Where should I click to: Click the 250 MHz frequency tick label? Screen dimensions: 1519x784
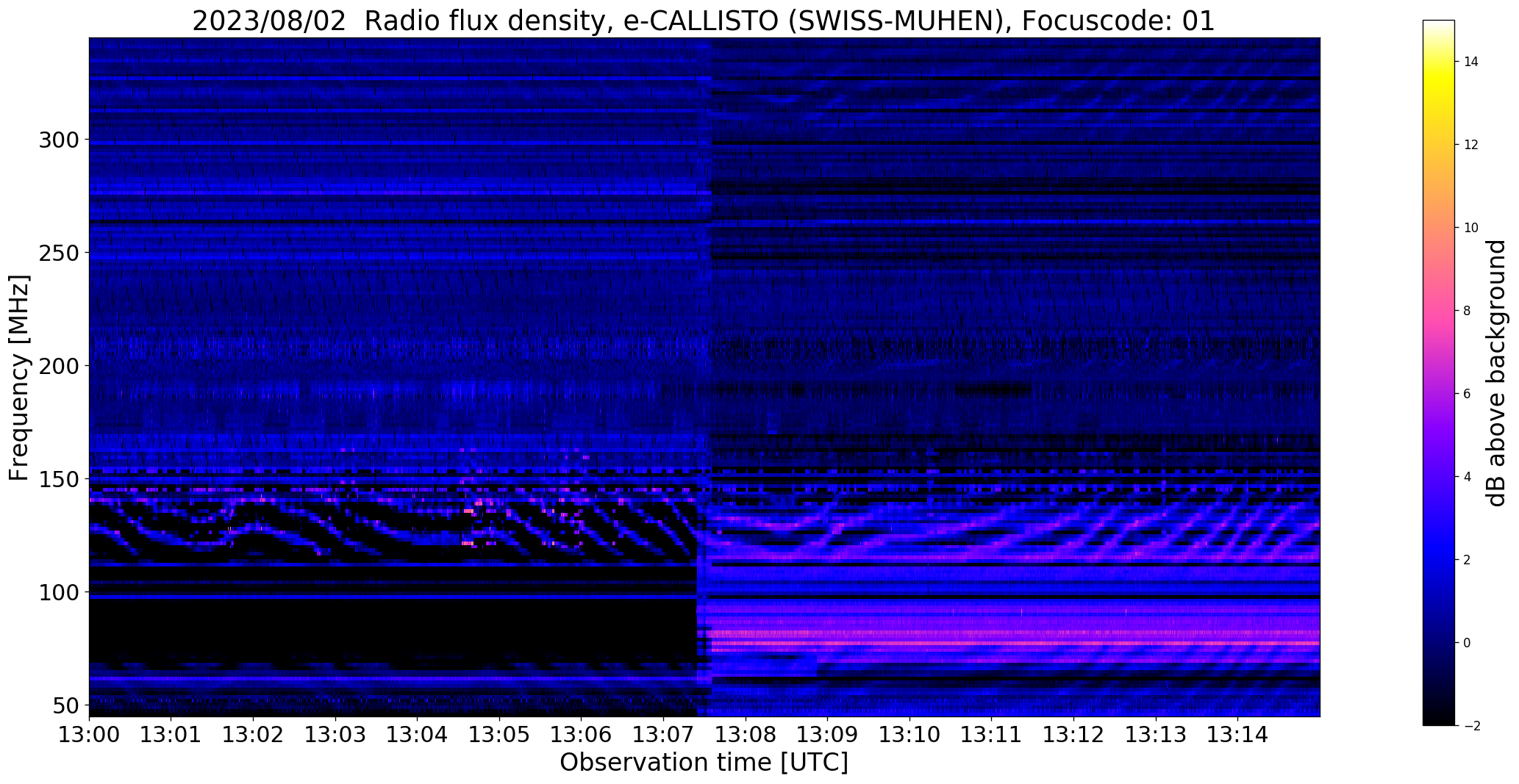(59, 253)
